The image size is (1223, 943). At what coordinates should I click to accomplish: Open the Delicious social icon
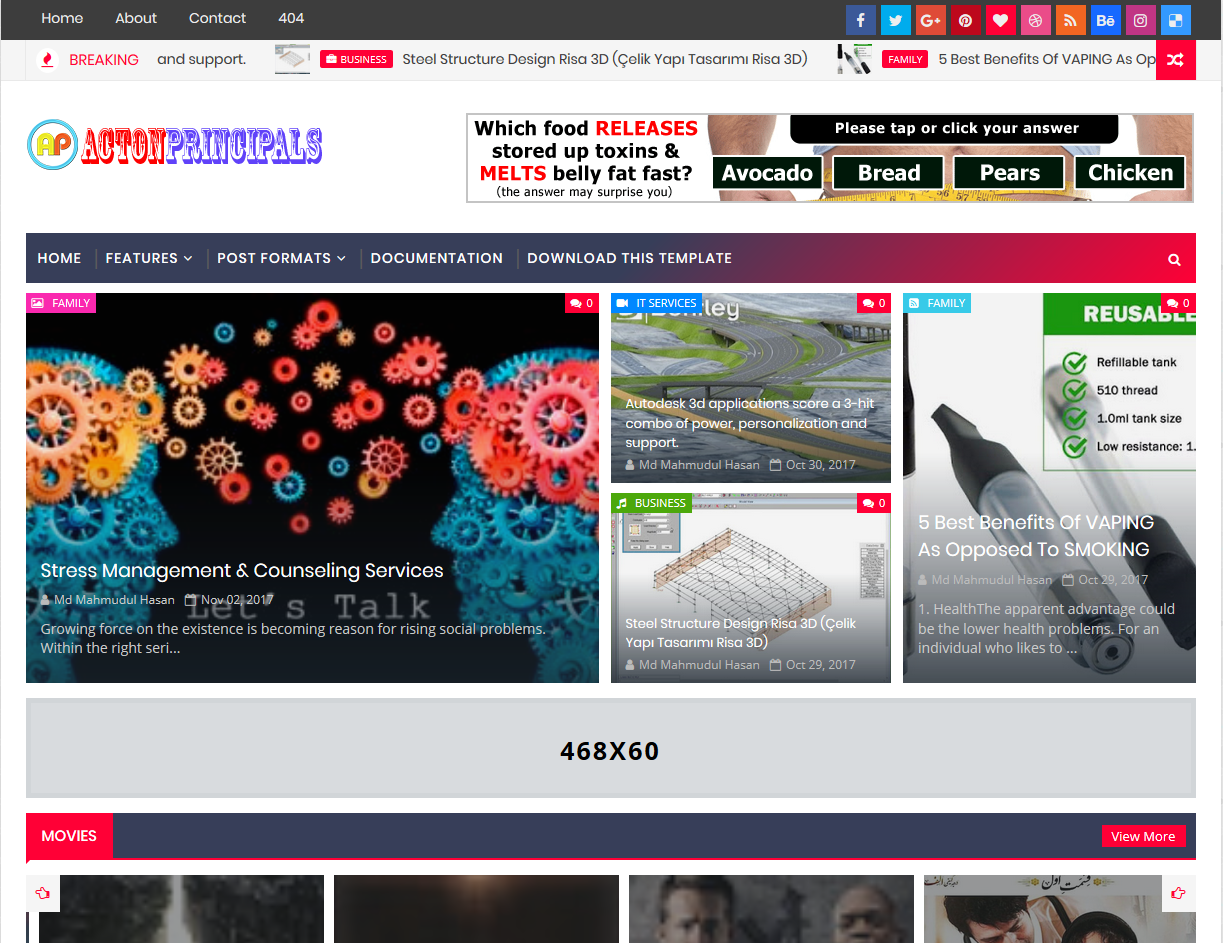(x=1175, y=20)
